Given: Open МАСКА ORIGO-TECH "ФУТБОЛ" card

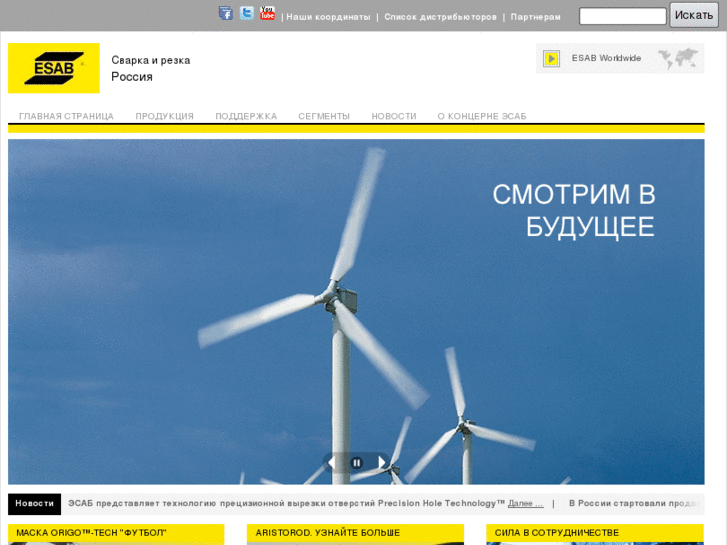Looking at the screenshot, I should coord(116,533).
